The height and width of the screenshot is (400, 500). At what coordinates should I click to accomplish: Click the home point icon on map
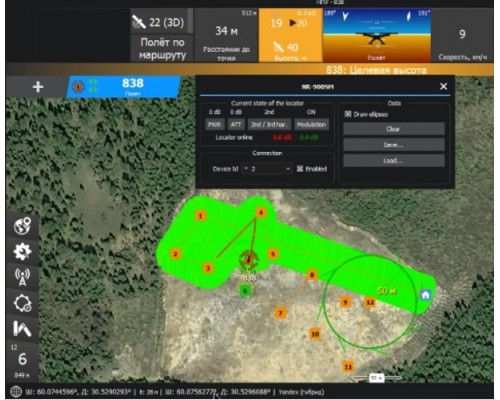pos(425,295)
